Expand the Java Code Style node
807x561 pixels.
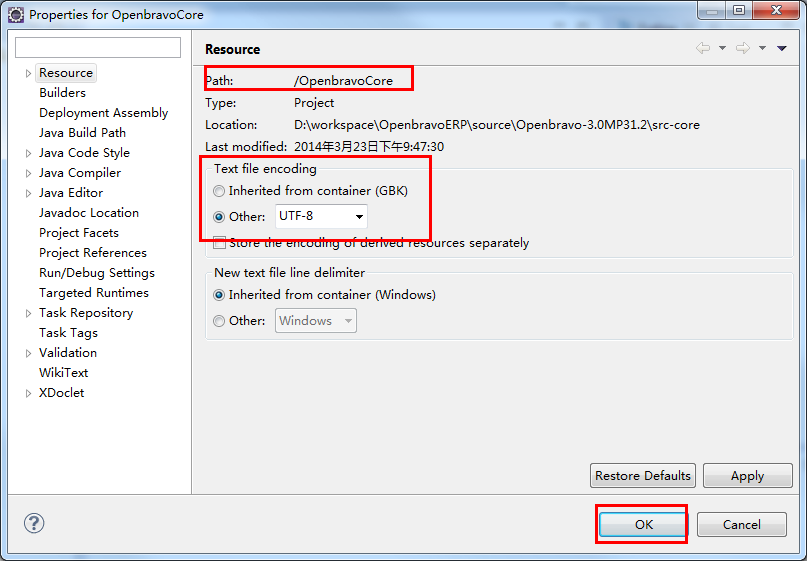tap(28, 153)
